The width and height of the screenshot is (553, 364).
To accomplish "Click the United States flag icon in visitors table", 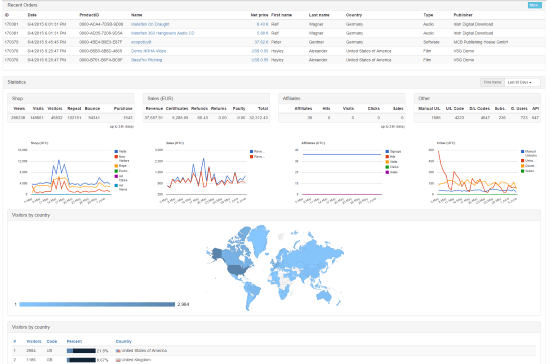I will click(x=118, y=351).
